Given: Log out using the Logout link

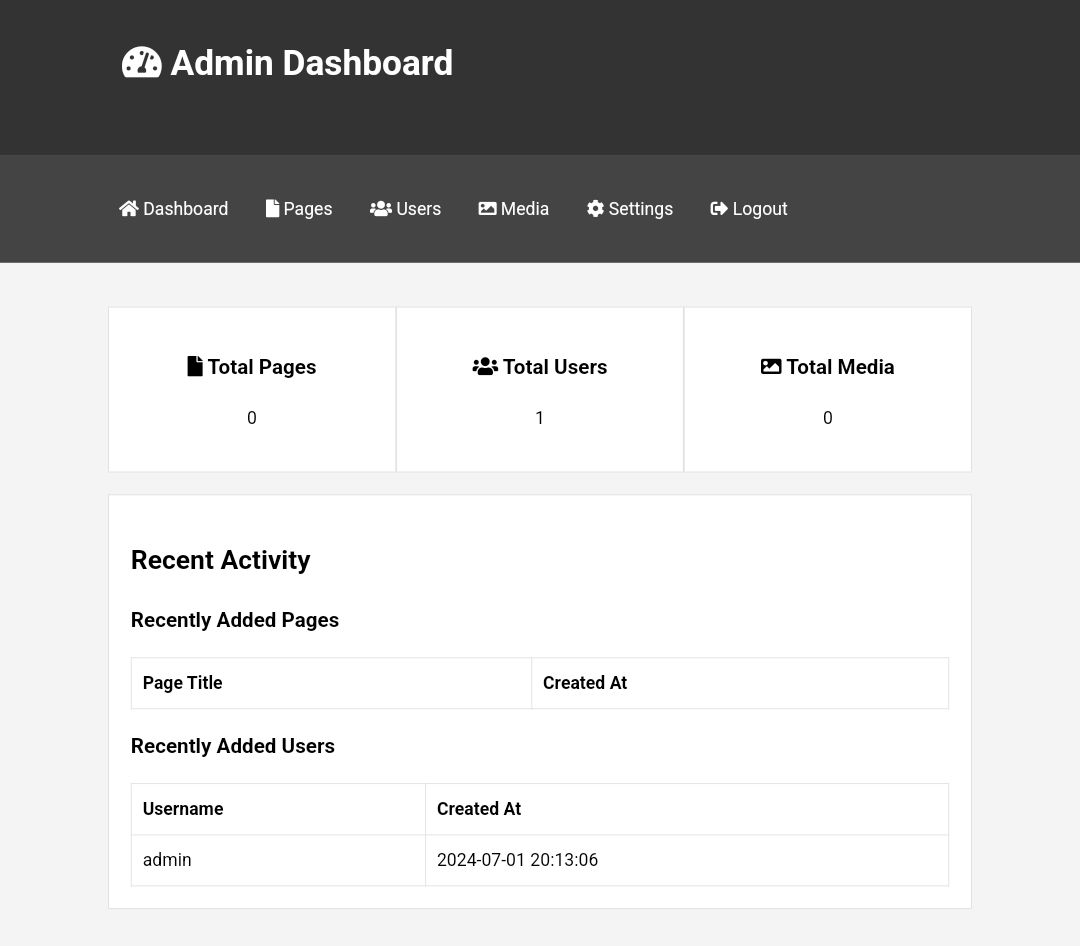Looking at the screenshot, I should tap(760, 209).
